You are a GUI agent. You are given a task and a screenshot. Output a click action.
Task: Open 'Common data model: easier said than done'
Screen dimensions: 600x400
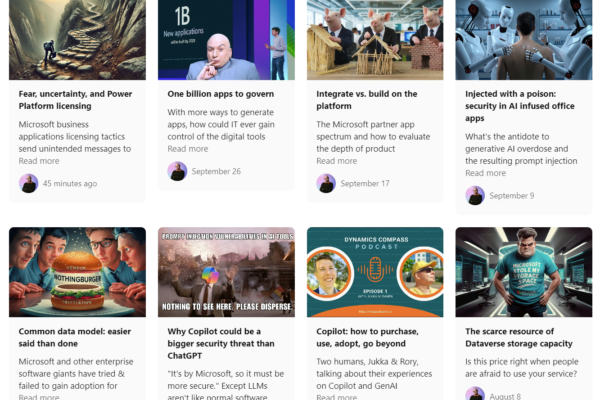coord(75,337)
